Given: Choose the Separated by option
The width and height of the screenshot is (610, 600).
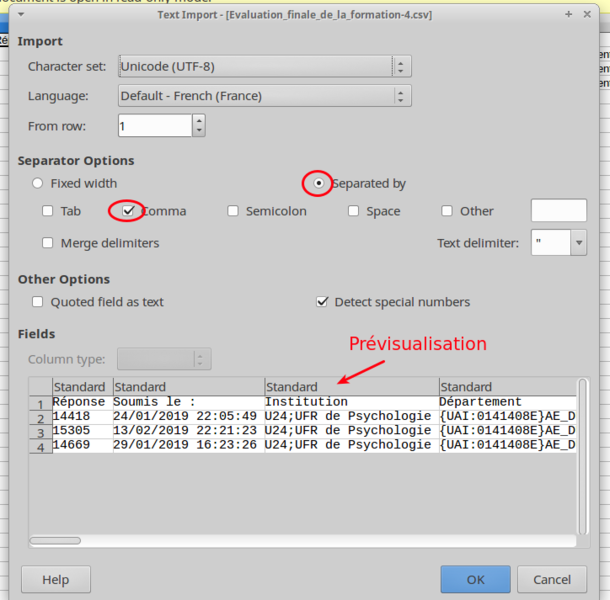Looking at the screenshot, I should [x=318, y=183].
